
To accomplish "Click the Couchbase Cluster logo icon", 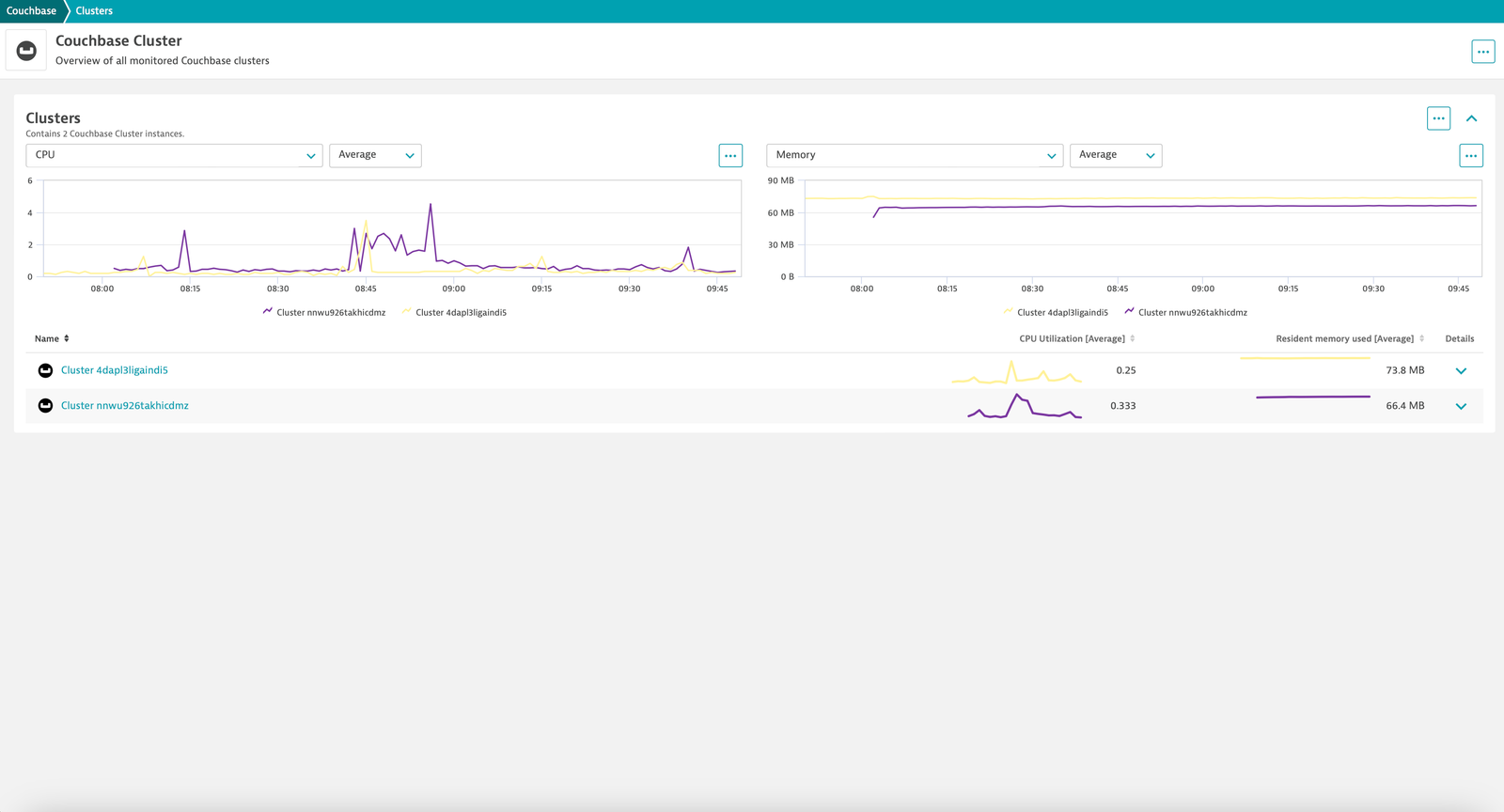I will click(26, 51).
